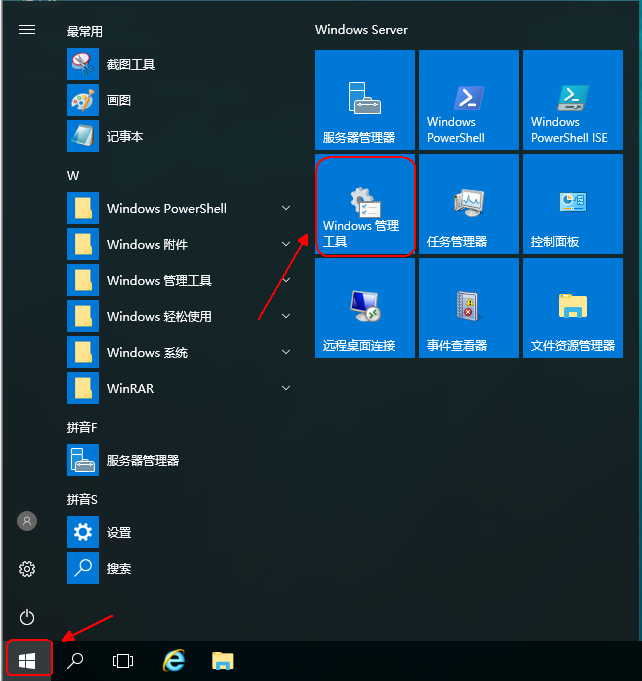Open the Windows PowerShell folder in list
Image resolution: width=642 pixels, height=681 pixels.
178,208
